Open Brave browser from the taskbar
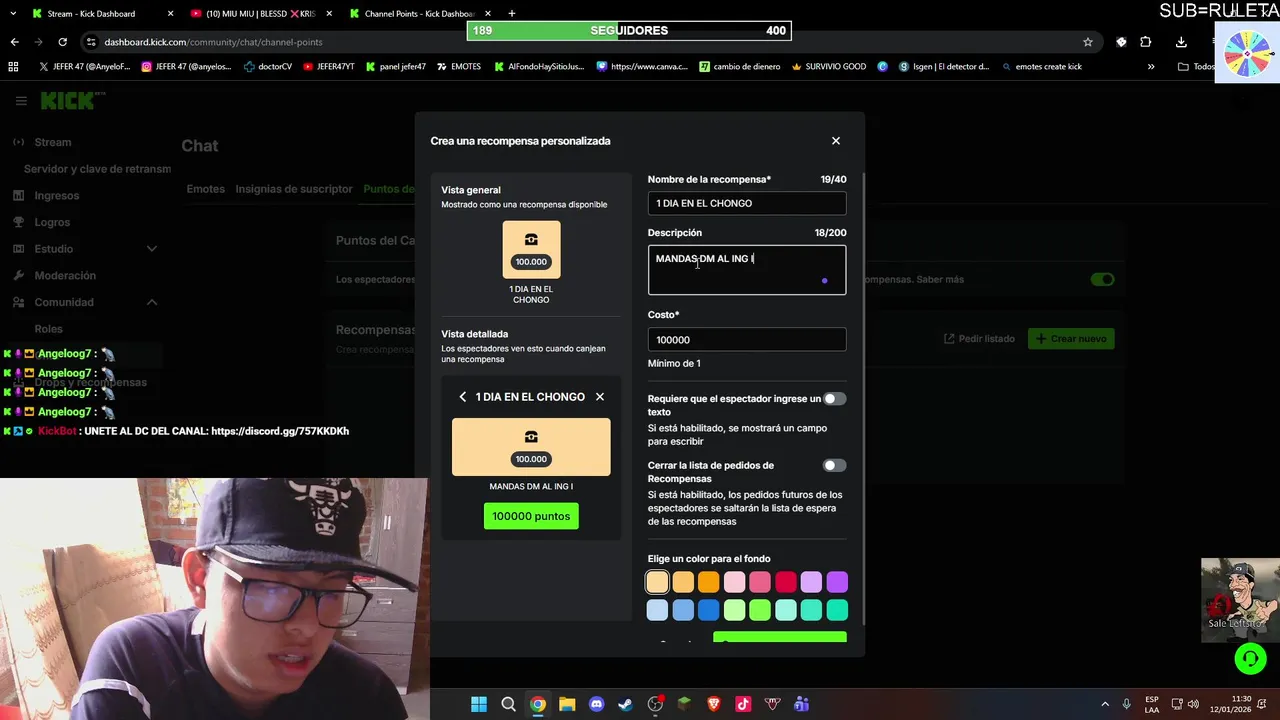Viewport: 1280px width, 720px height. [714, 704]
